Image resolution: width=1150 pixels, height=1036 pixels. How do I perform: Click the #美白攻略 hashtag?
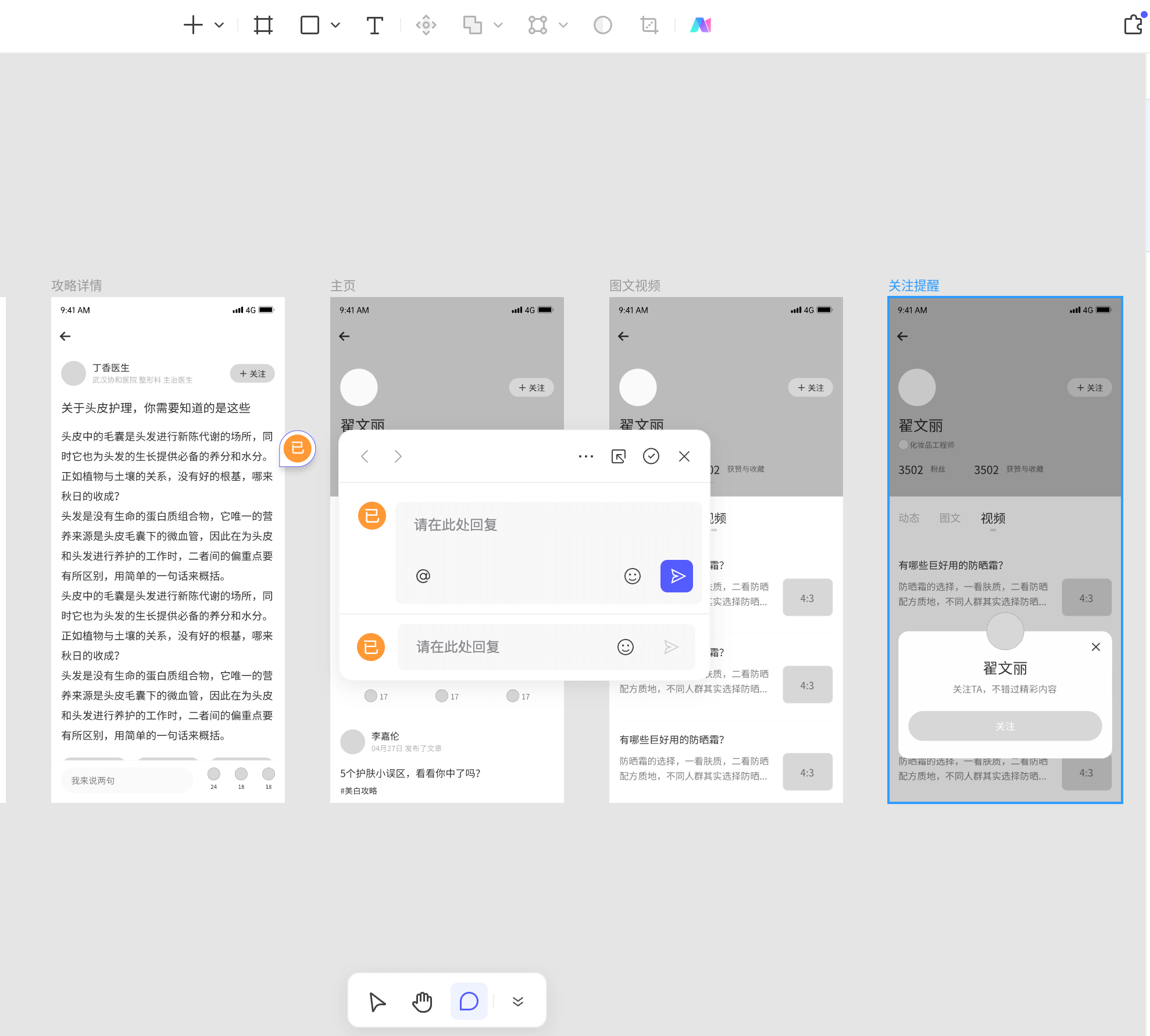[359, 791]
